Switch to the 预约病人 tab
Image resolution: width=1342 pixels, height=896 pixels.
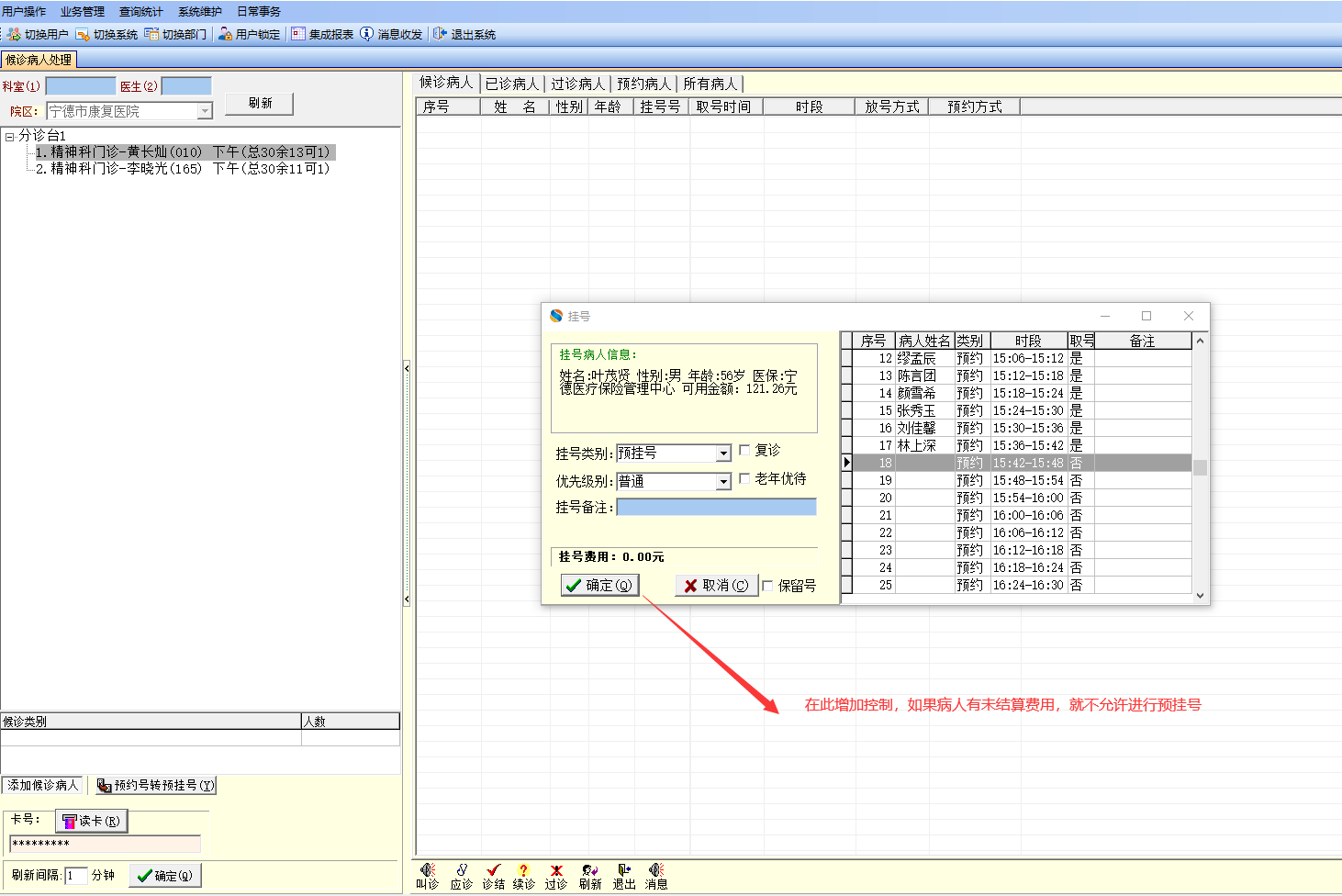pos(644,84)
